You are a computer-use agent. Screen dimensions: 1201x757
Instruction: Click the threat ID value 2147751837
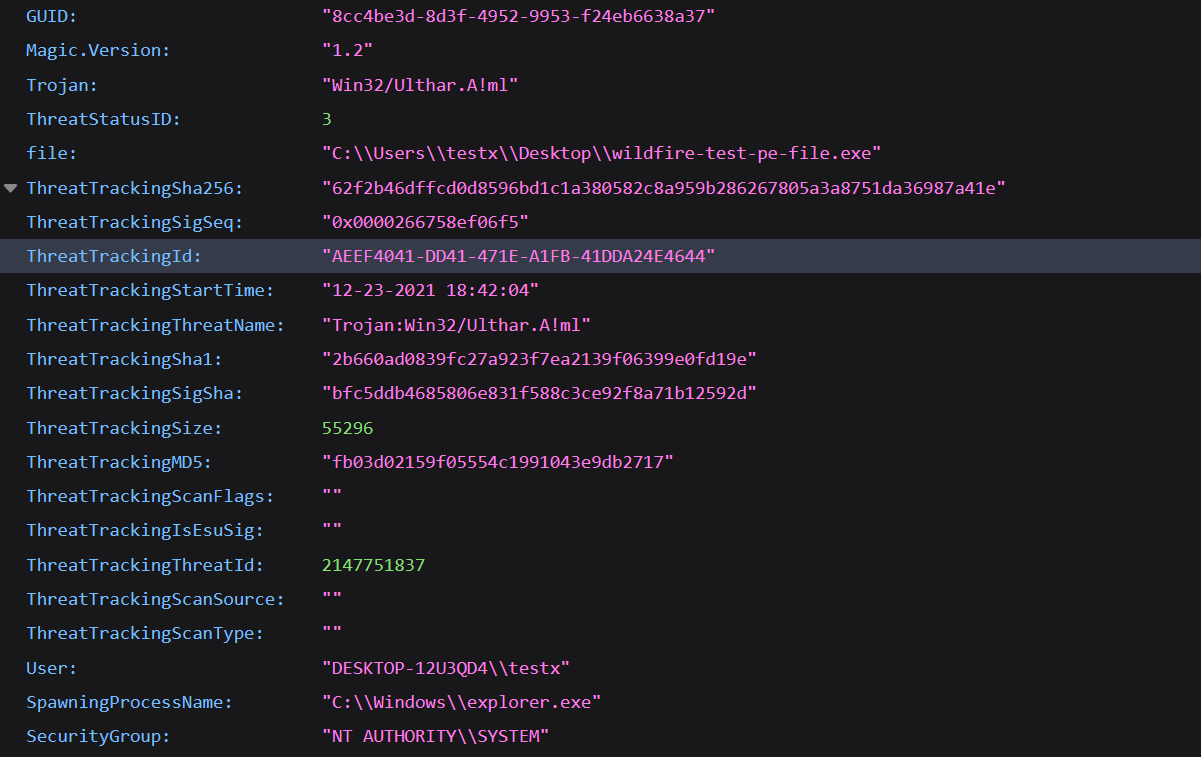coord(374,565)
